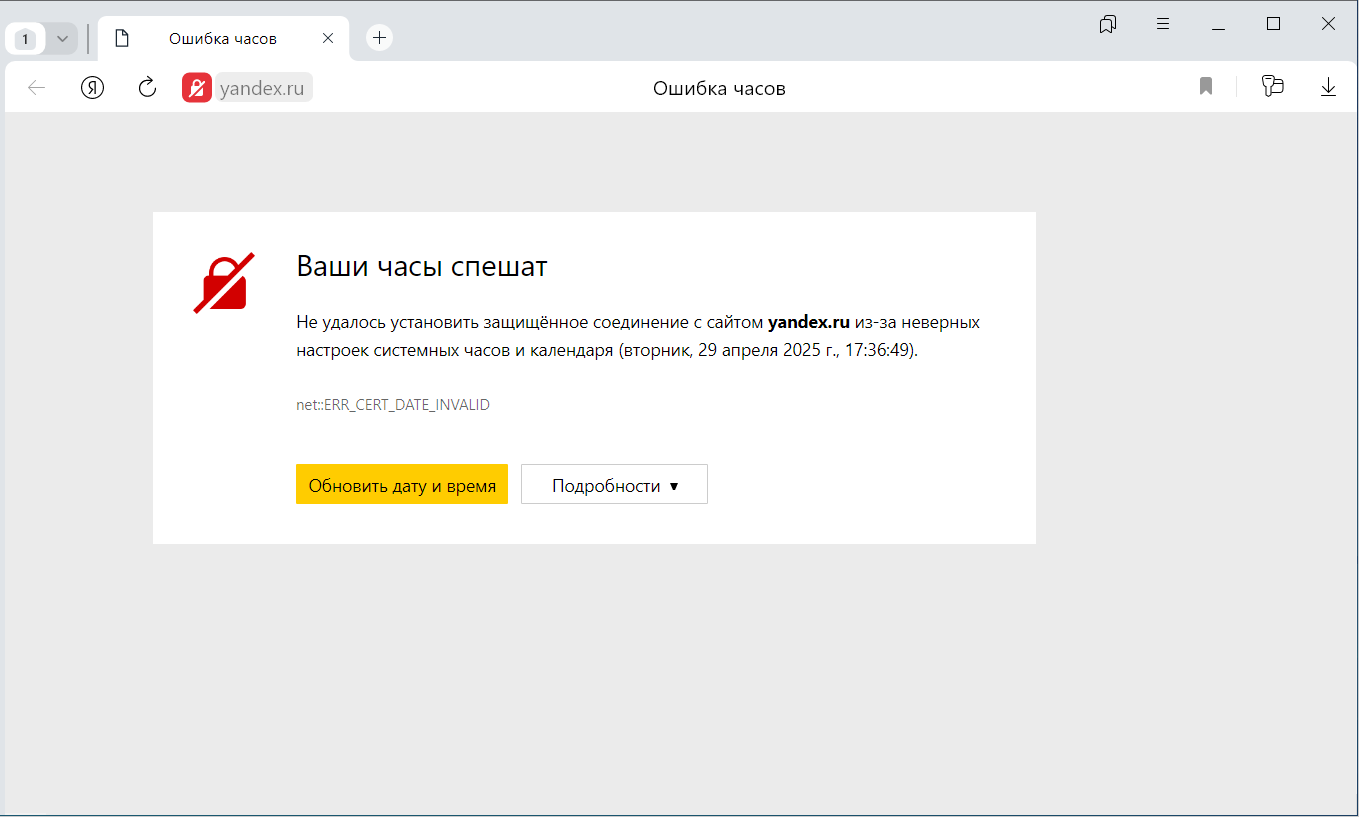The image size is (1359, 817).
Task: Open the browser hamburger menu
Action: point(1163,25)
